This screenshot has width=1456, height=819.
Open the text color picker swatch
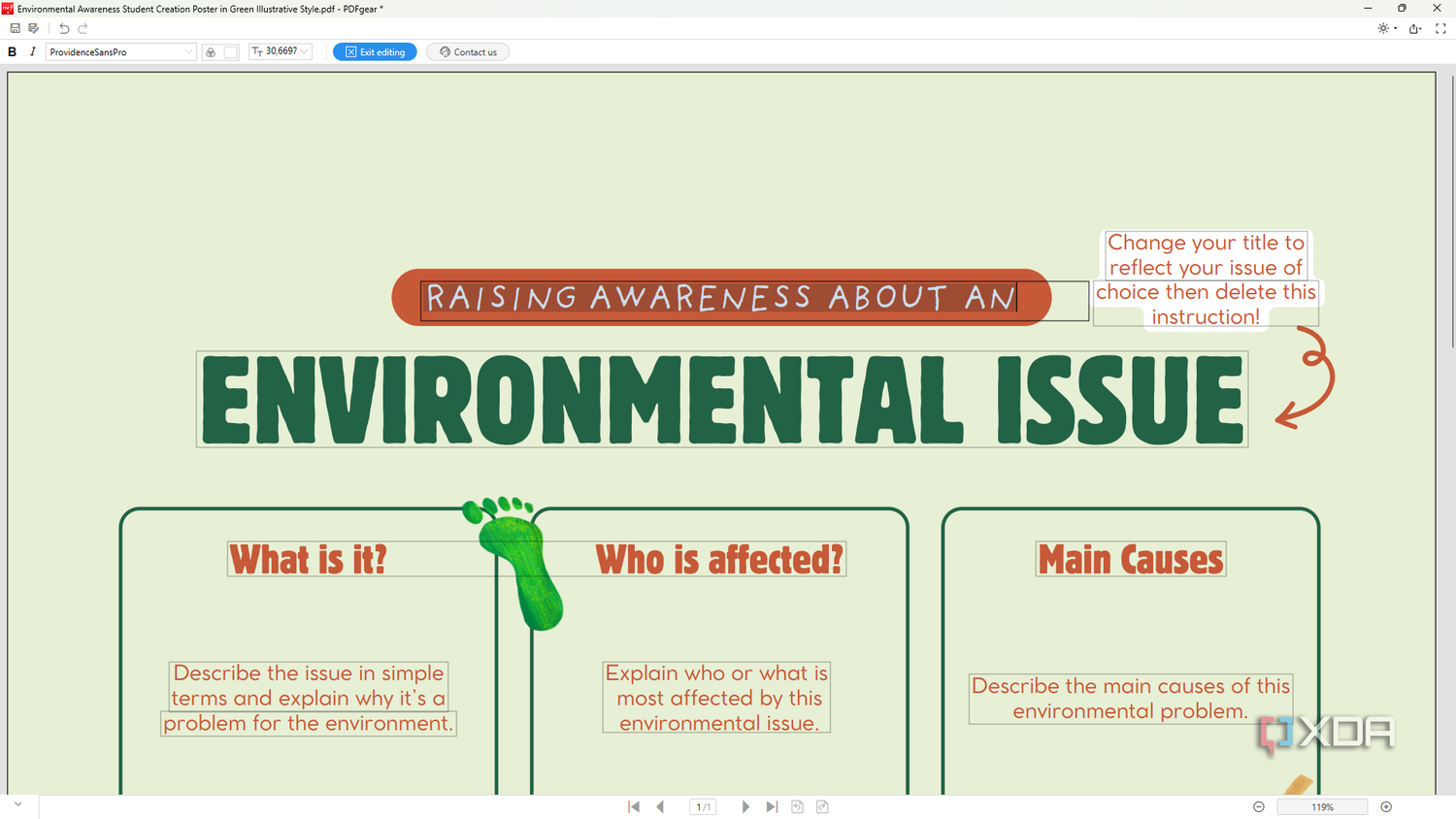click(231, 52)
